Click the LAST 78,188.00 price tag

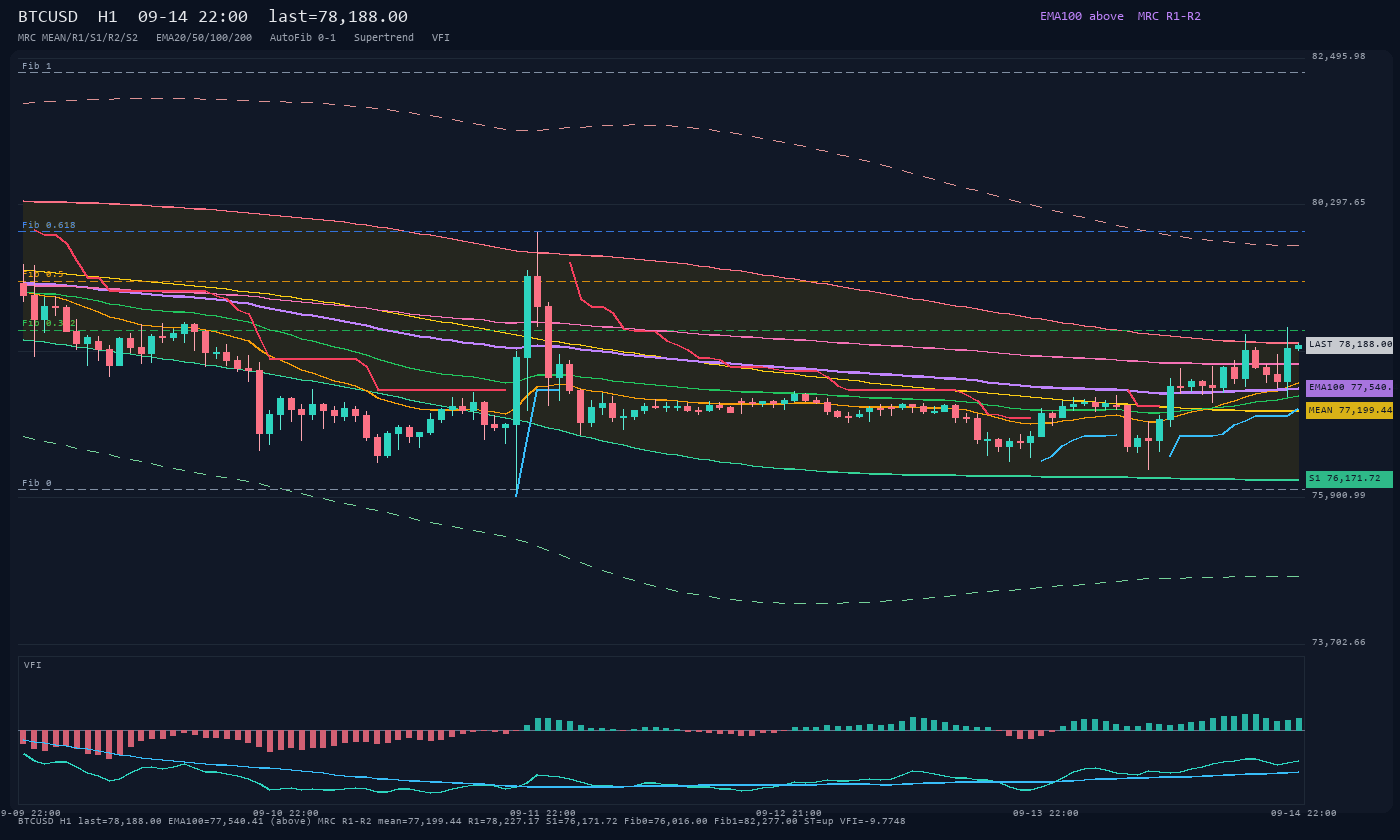[1349, 344]
